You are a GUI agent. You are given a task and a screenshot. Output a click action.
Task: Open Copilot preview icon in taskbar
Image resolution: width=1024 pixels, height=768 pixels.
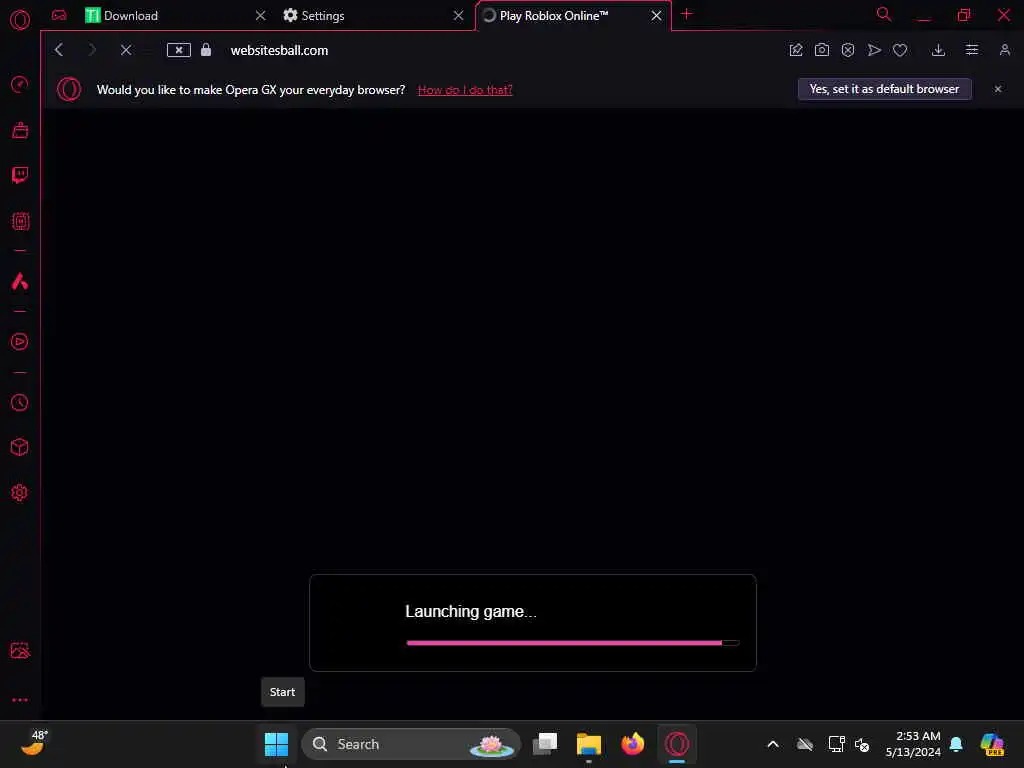[992, 744]
